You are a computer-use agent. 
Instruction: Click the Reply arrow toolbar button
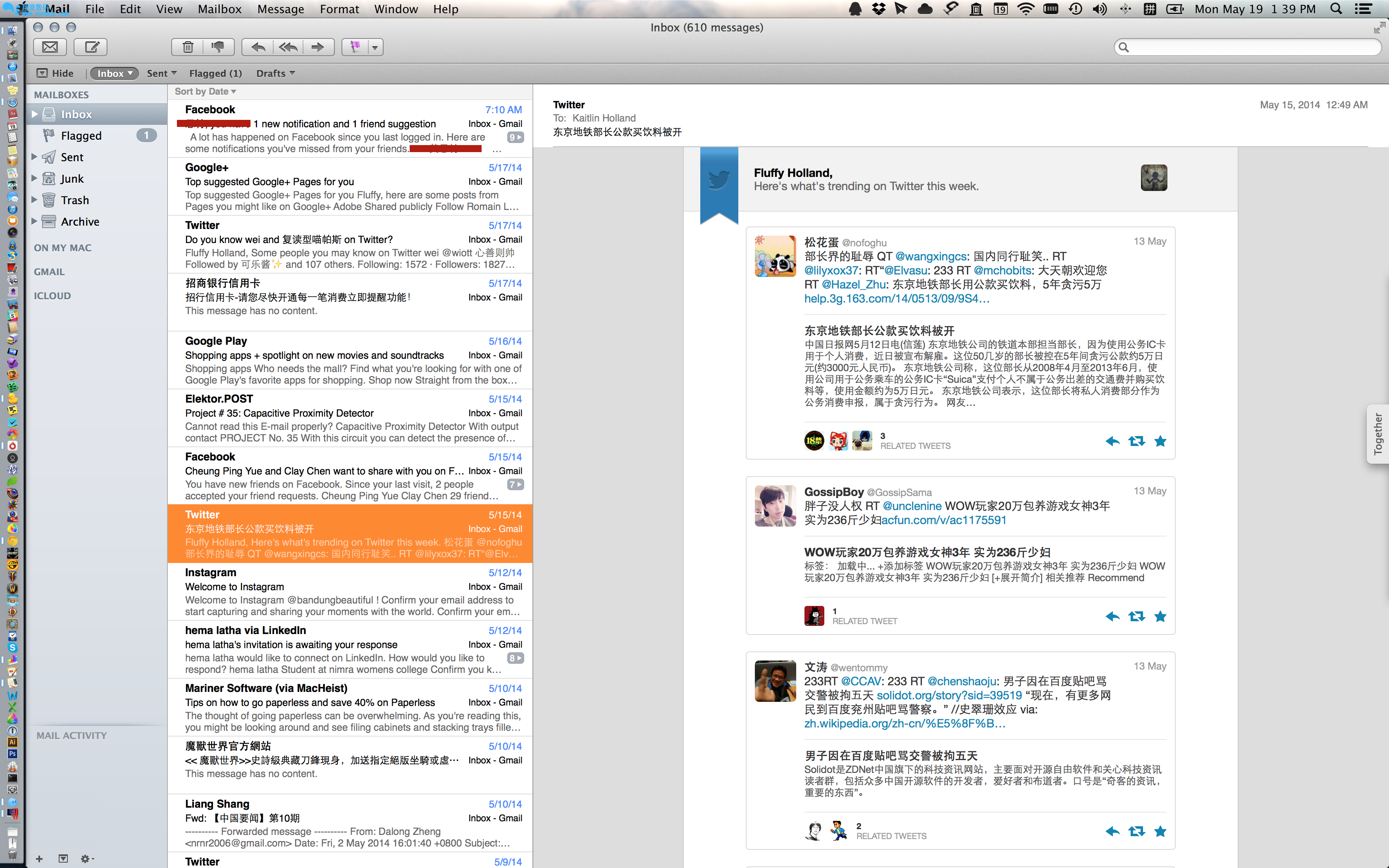[x=258, y=47]
